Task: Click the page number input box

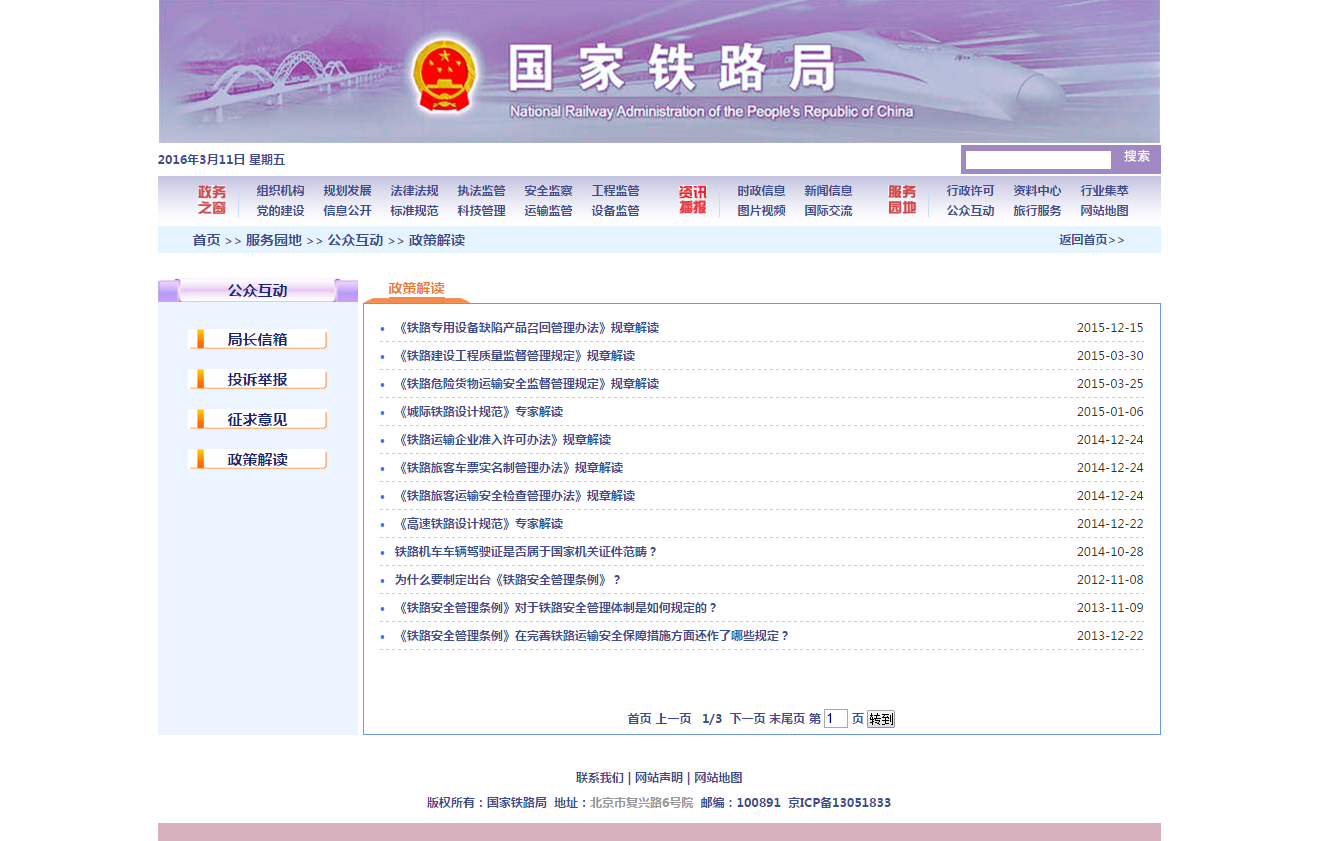Action: (x=835, y=719)
